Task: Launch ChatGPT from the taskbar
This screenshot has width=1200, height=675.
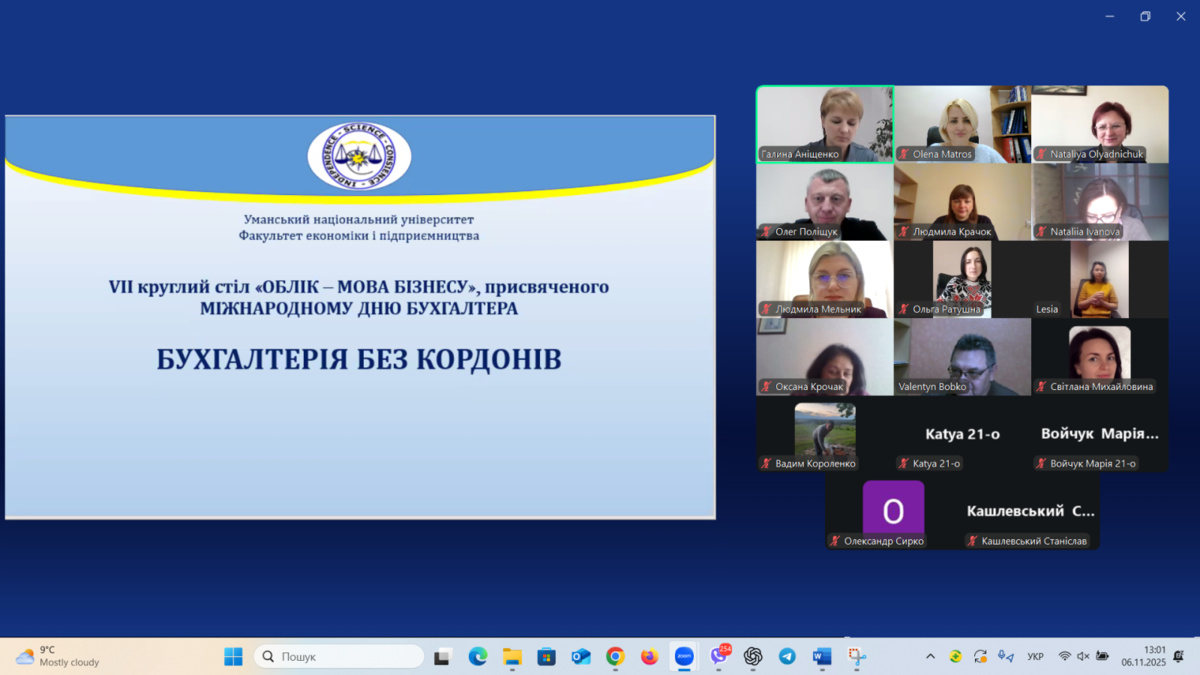Action: (753, 656)
